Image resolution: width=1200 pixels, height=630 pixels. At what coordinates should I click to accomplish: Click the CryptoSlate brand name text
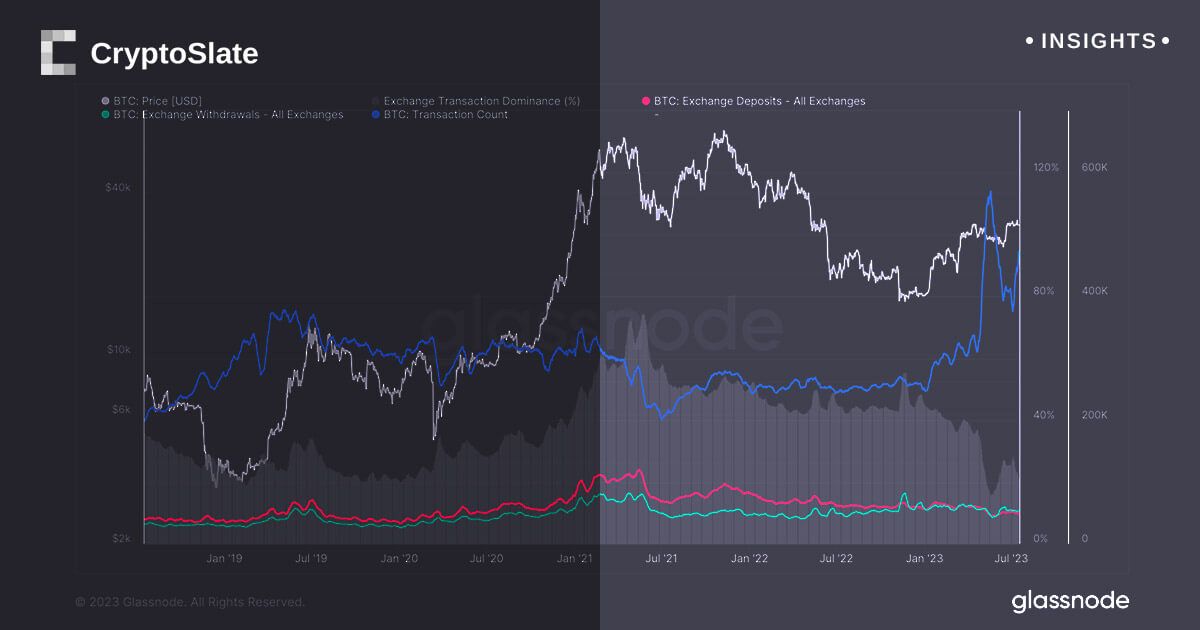pos(174,54)
